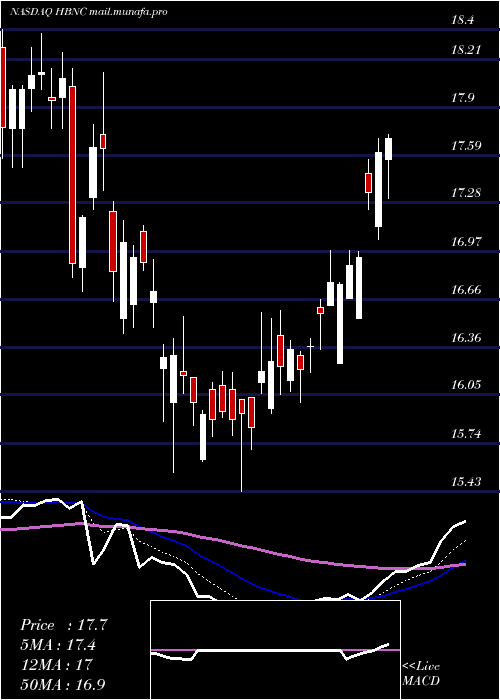Click the '<<Live MACD' label
Image resolution: width=500 pixels, height=700 pixels.
pos(421,673)
